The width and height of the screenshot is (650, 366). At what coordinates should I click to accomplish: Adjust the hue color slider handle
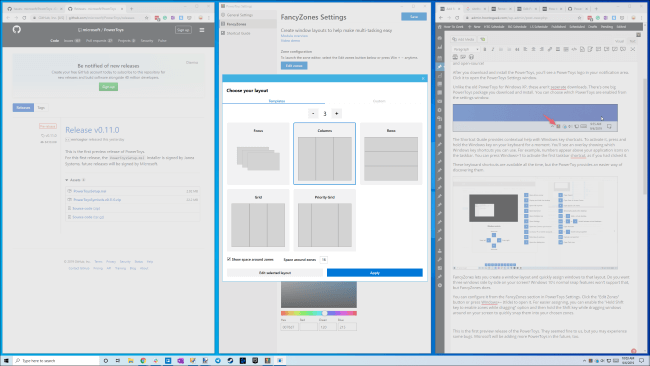coord(325,313)
